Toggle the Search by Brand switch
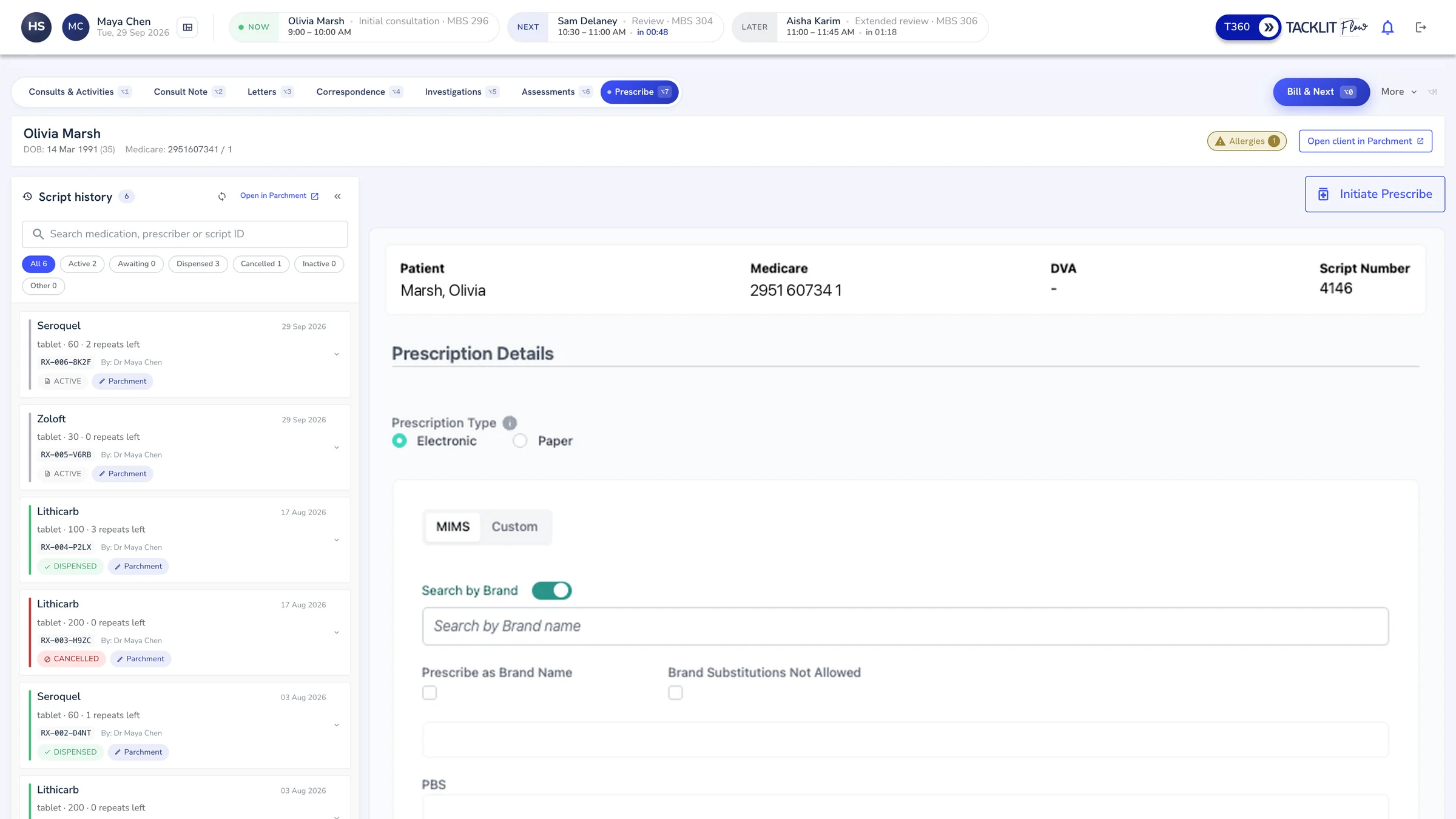 (551, 590)
